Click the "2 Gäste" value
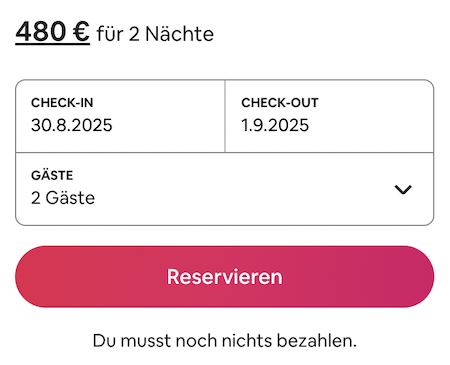The image size is (450, 365). tap(63, 198)
